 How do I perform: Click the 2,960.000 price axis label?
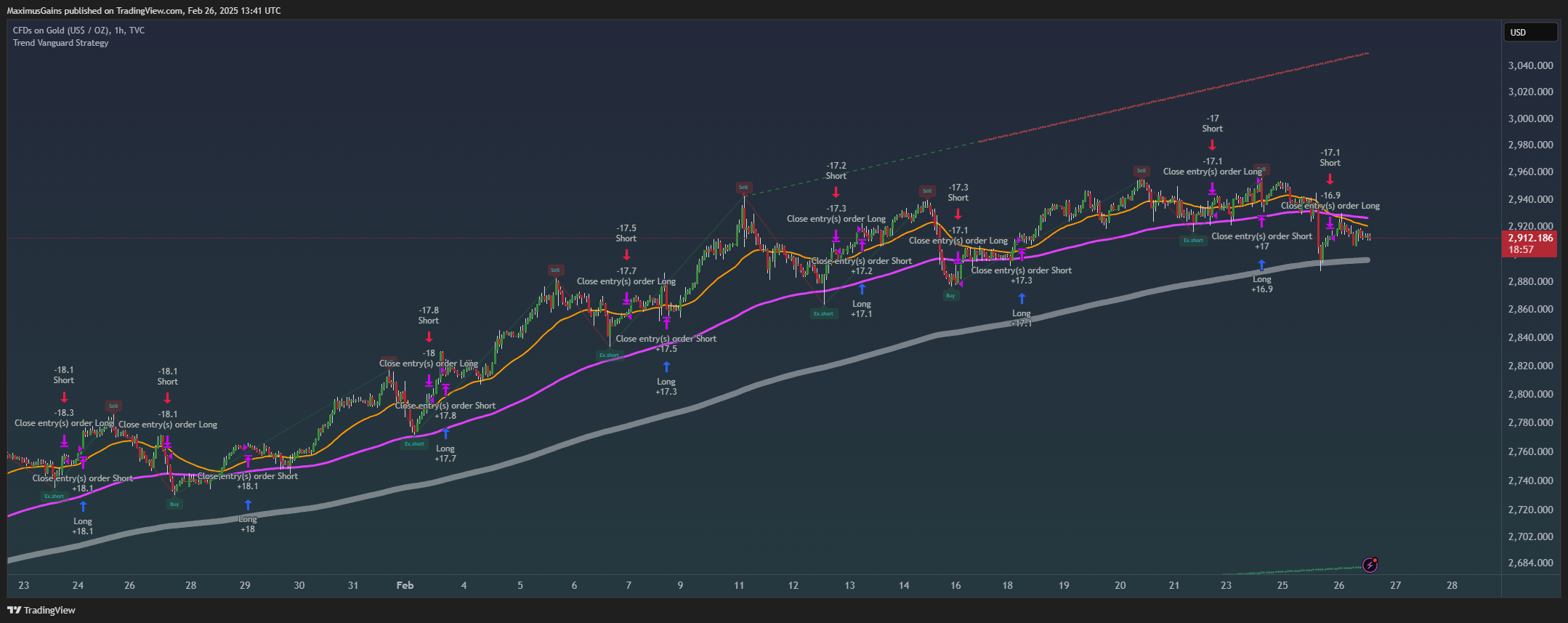[x=1530, y=172]
